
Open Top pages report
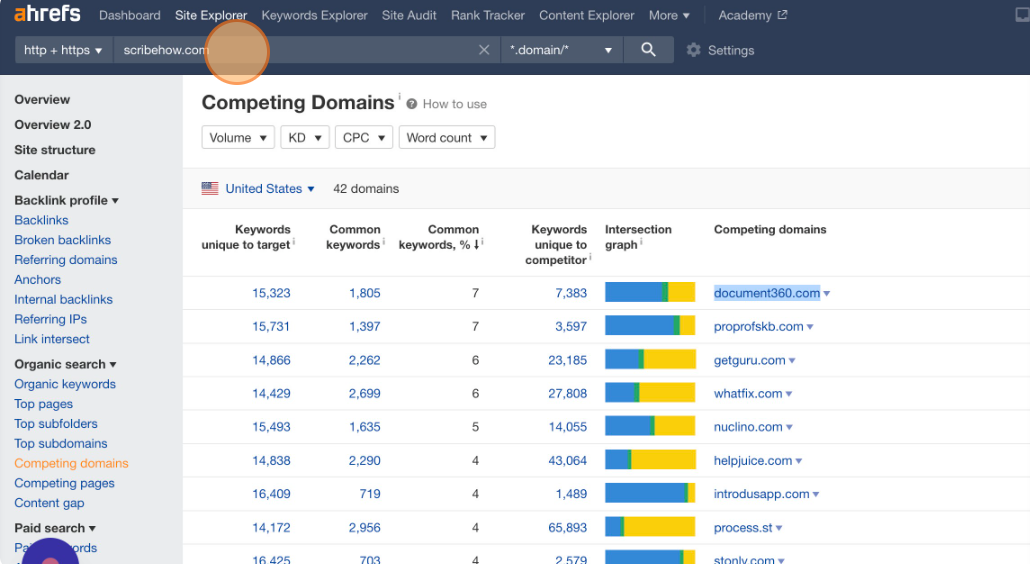coord(43,404)
